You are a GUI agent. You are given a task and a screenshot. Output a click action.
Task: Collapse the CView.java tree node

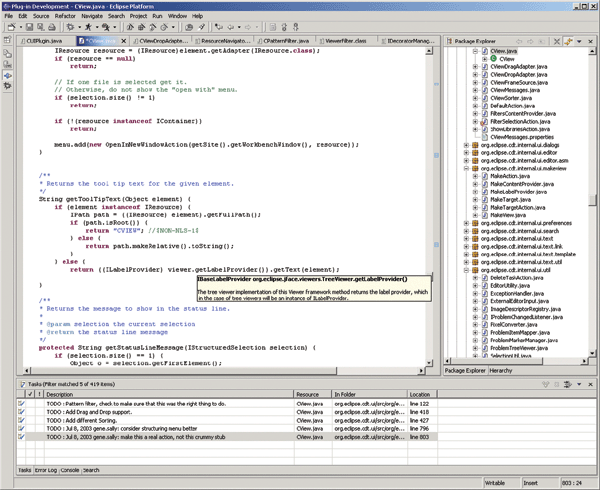pyautogui.click(x=475, y=51)
